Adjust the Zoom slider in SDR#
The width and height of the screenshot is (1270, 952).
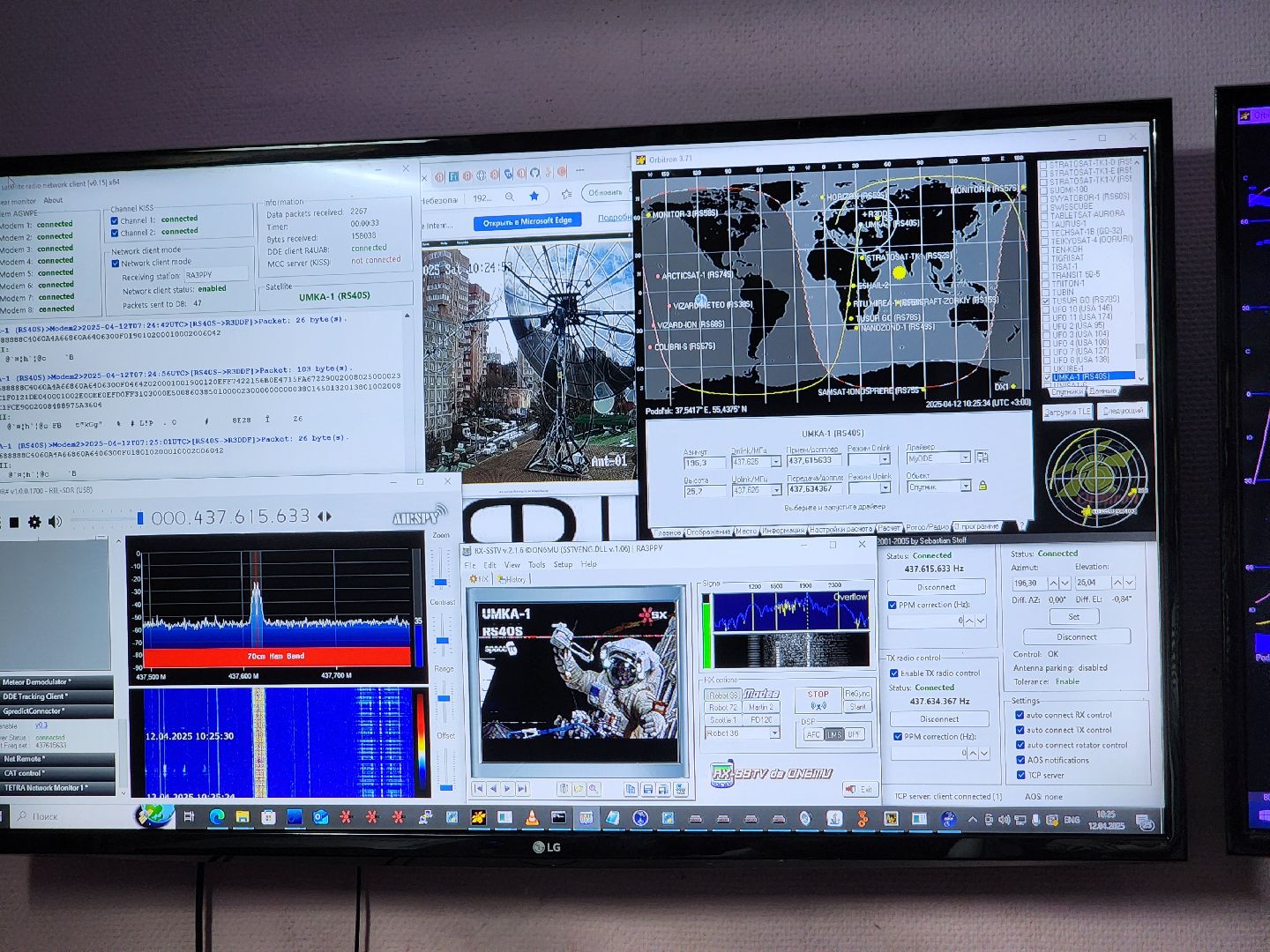click(441, 583)
